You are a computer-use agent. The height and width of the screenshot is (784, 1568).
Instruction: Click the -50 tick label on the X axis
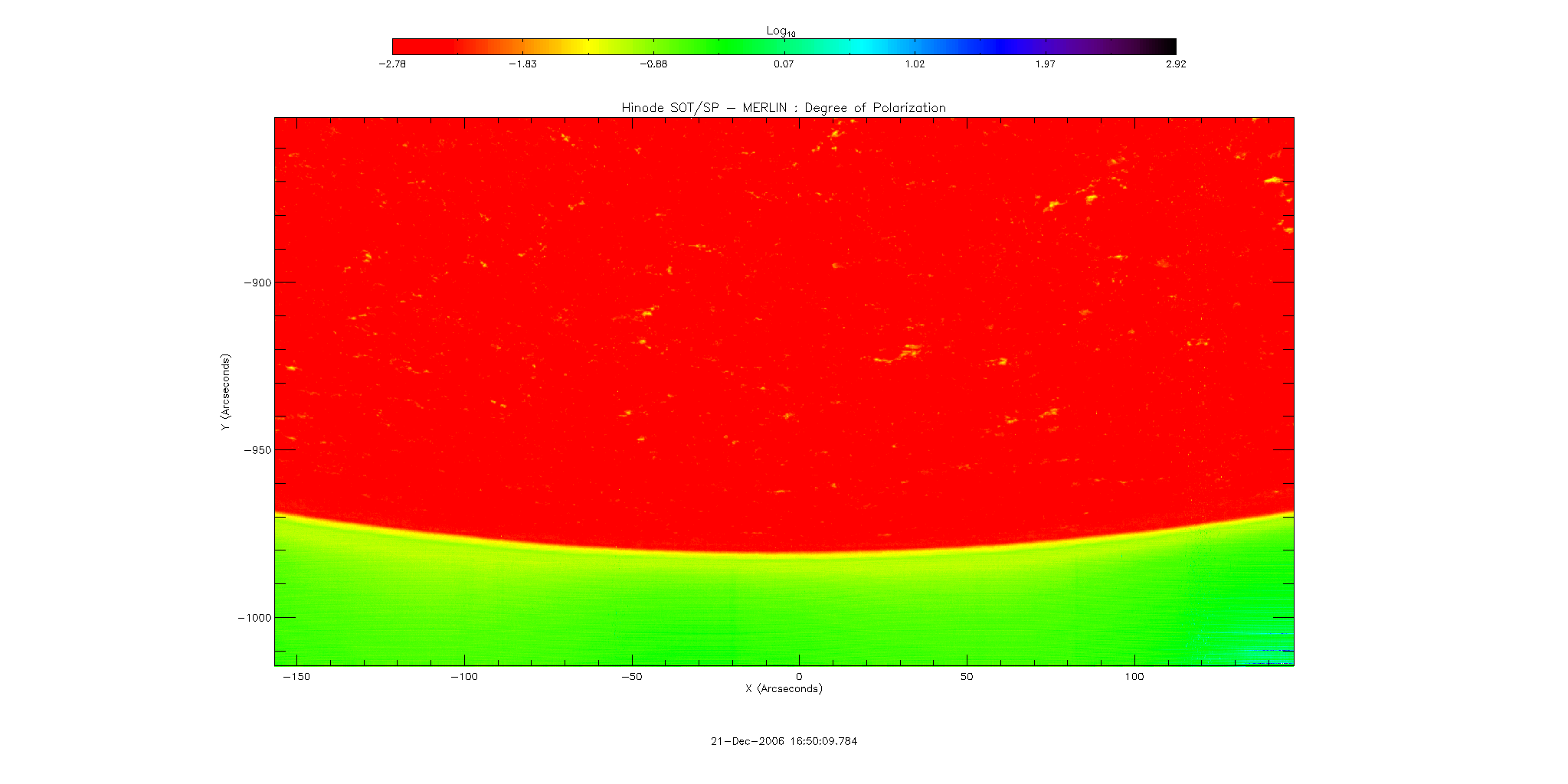coord(631,677)
